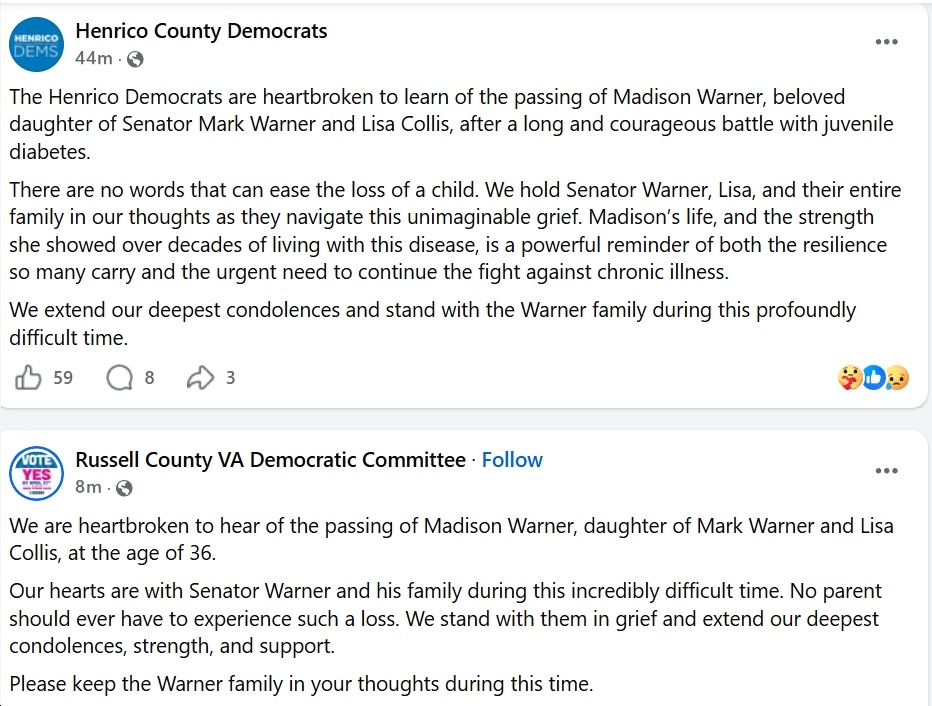The height and width of the screenshot is (706, 932).
Task: Click the comment bubble icon on Henrico post
Action: pyautogui.click(x=119, y=378)
